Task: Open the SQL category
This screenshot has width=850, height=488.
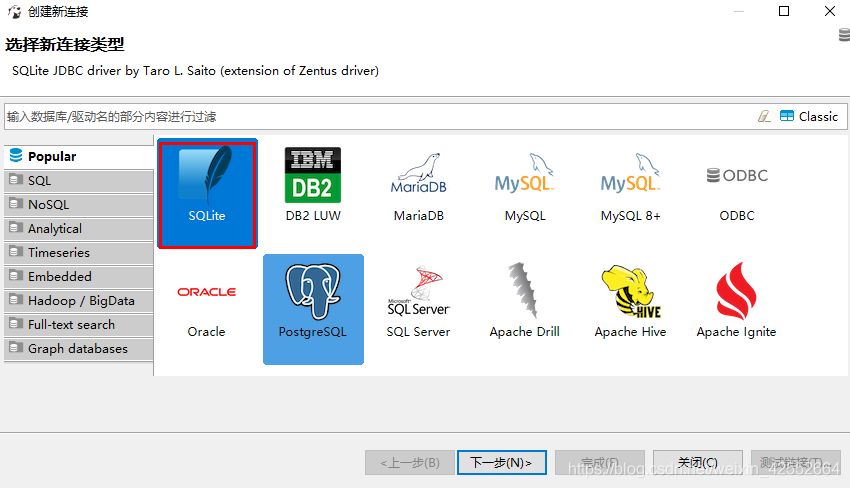Action: point(79,181)
